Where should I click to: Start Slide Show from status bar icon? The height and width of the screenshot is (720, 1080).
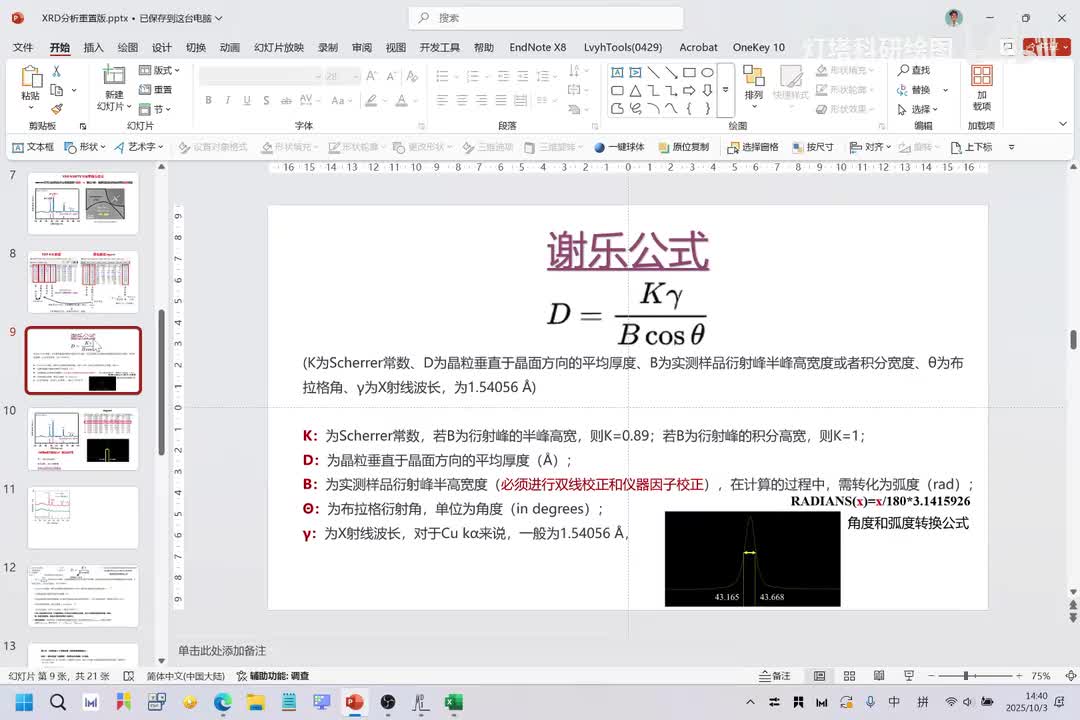click(908, 676)
